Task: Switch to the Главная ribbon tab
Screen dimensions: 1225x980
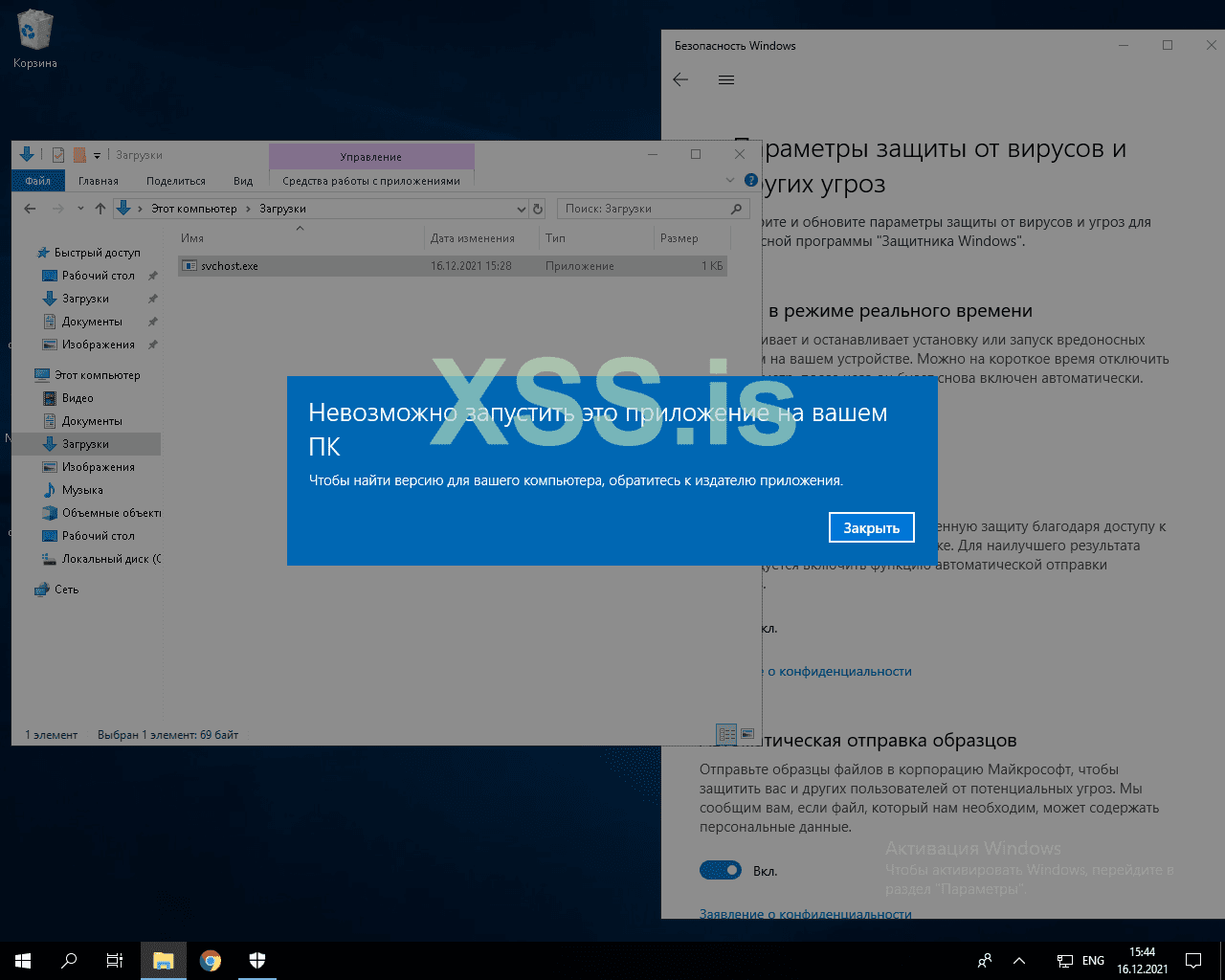Action: point(99,181)
